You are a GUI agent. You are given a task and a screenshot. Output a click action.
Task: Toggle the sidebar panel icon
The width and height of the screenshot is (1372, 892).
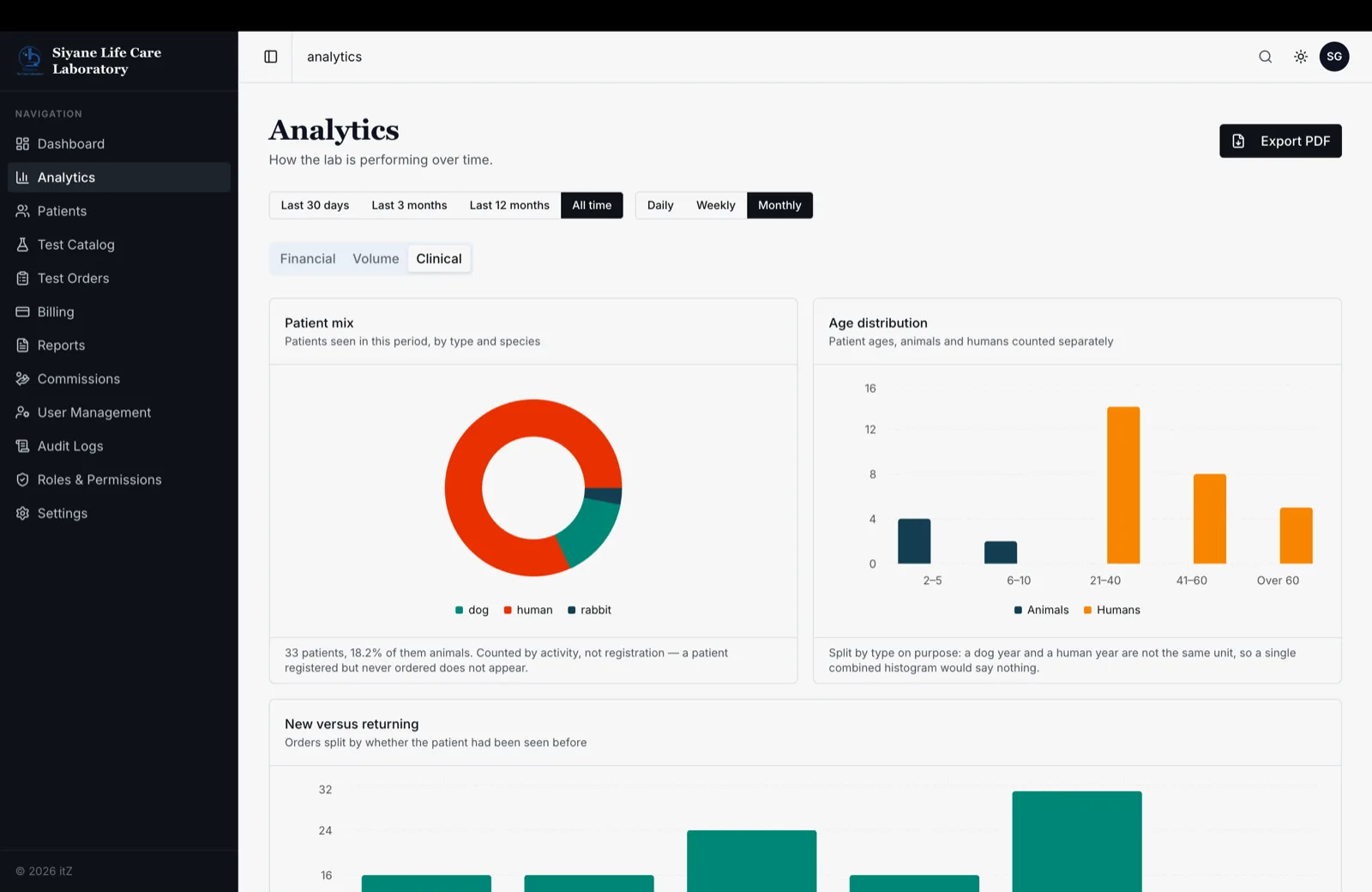pyautogui.click(x=271, y=57)
